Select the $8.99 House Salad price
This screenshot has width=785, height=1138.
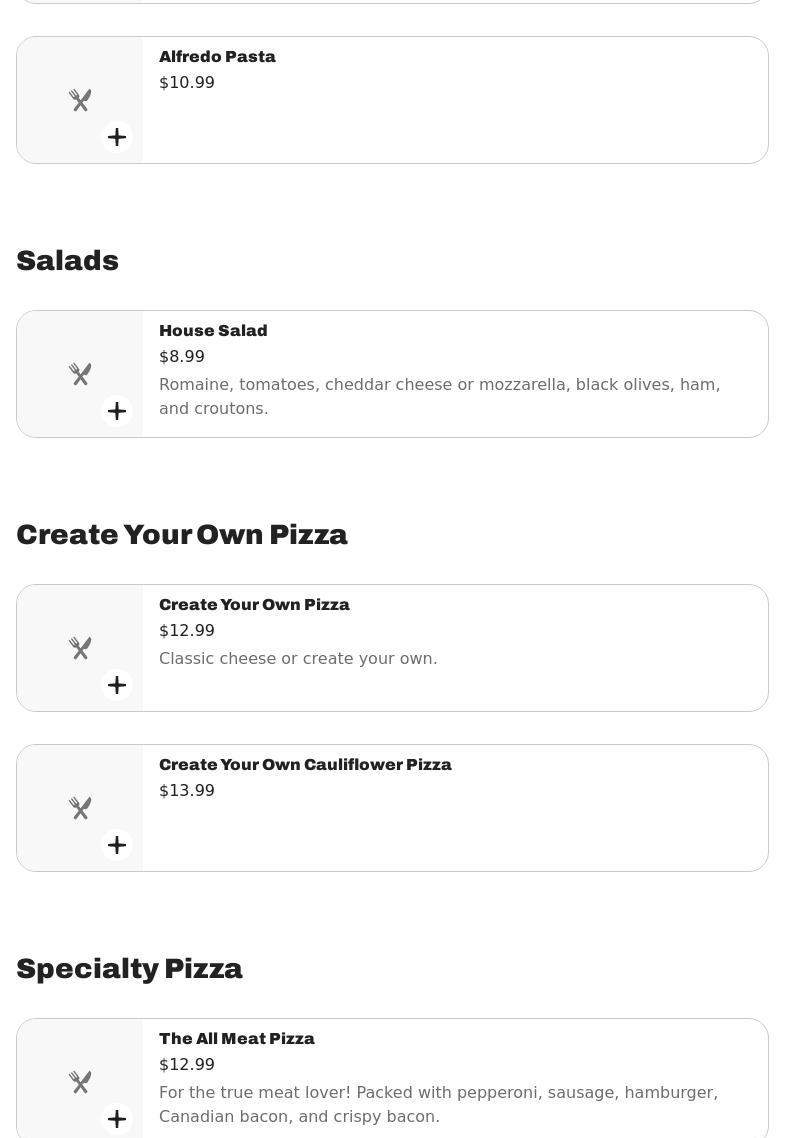click(182, 357)
